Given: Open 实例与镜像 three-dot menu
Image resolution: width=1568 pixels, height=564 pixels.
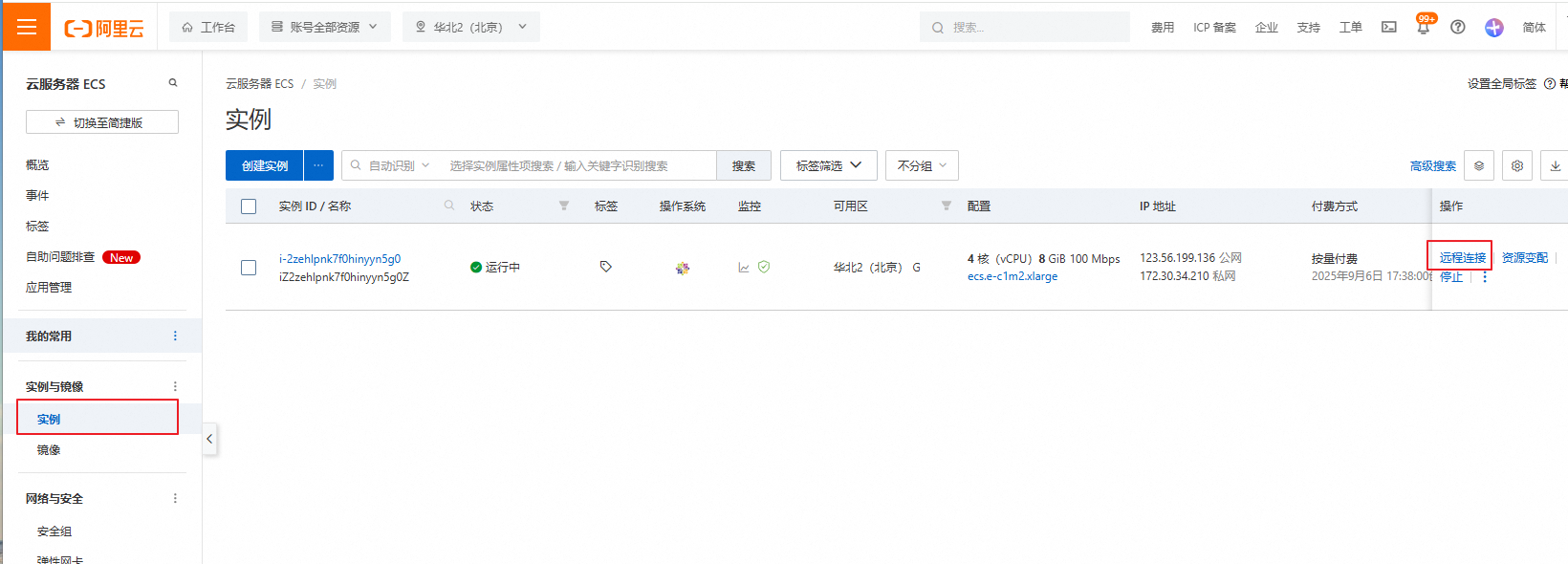Looking at the screenshot, I should click(175, 386).
